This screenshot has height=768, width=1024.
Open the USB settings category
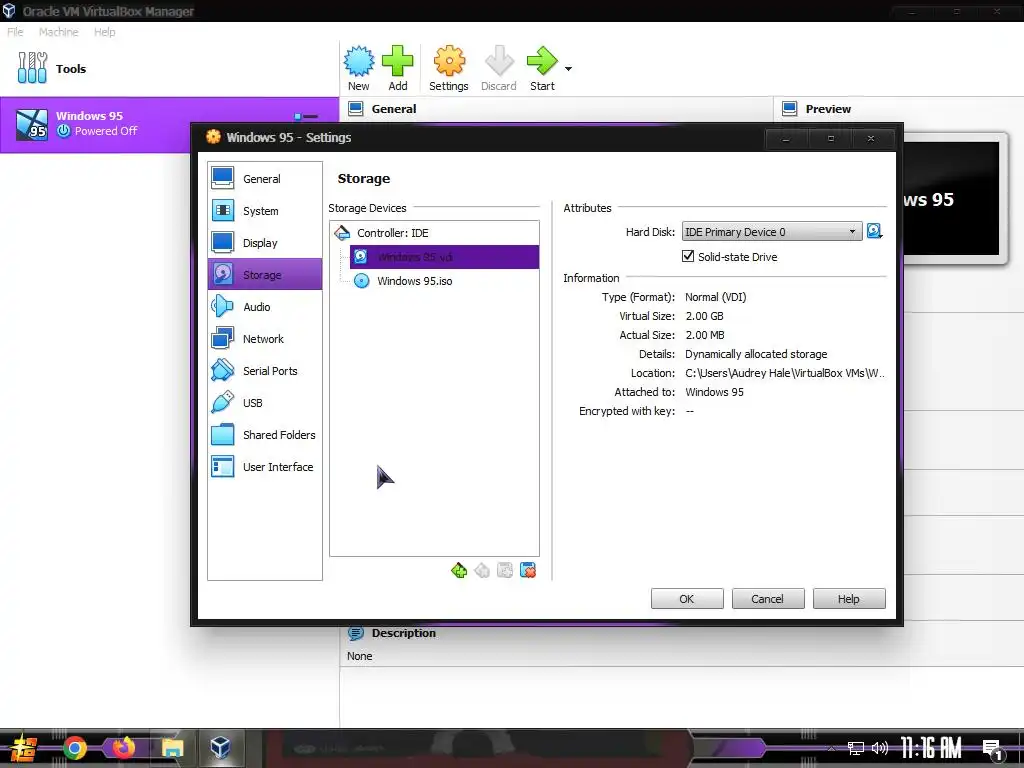click(264, 403)
